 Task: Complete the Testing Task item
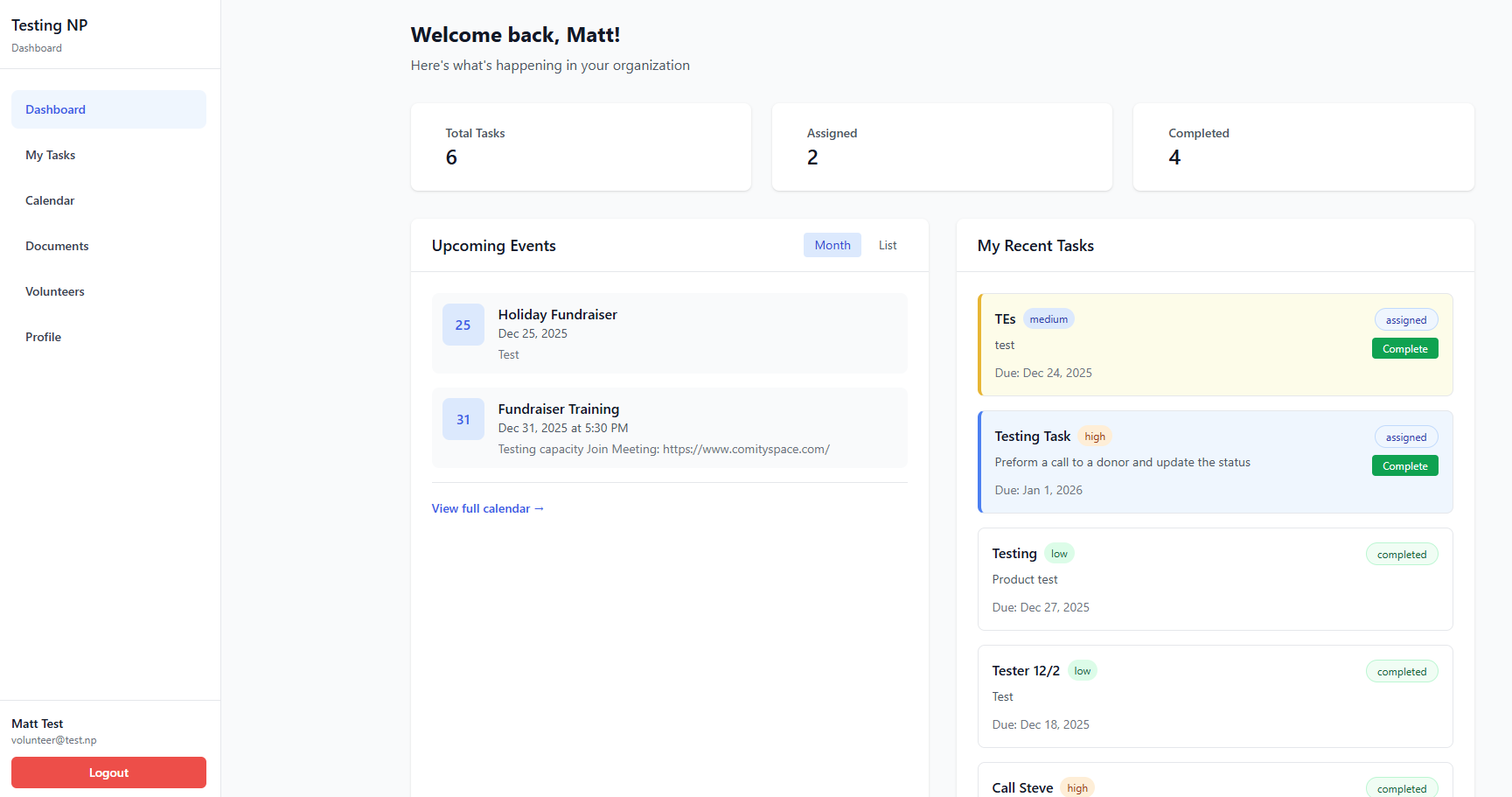tap(1404, 465)
